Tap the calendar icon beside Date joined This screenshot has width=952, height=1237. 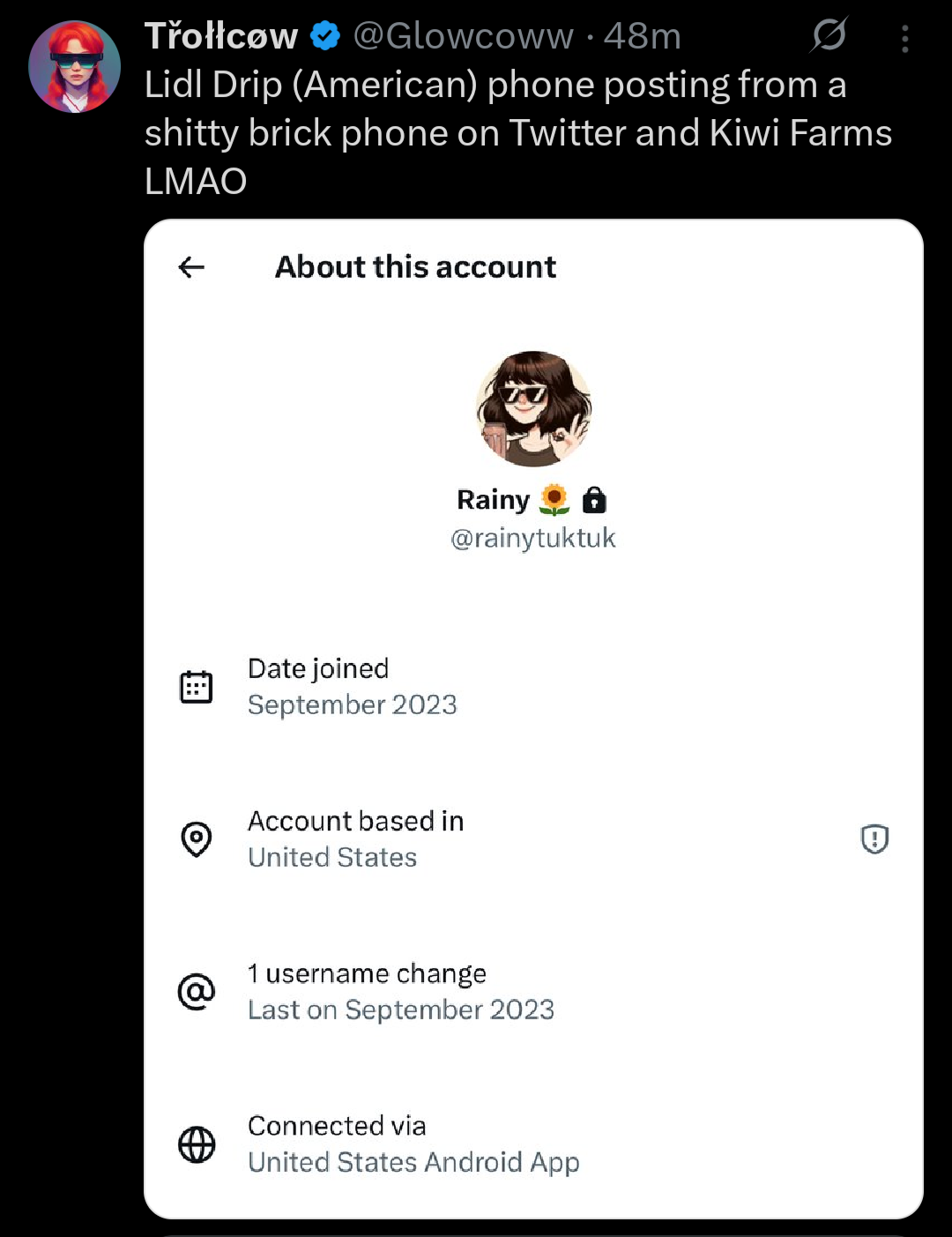(x=197, y=687)
